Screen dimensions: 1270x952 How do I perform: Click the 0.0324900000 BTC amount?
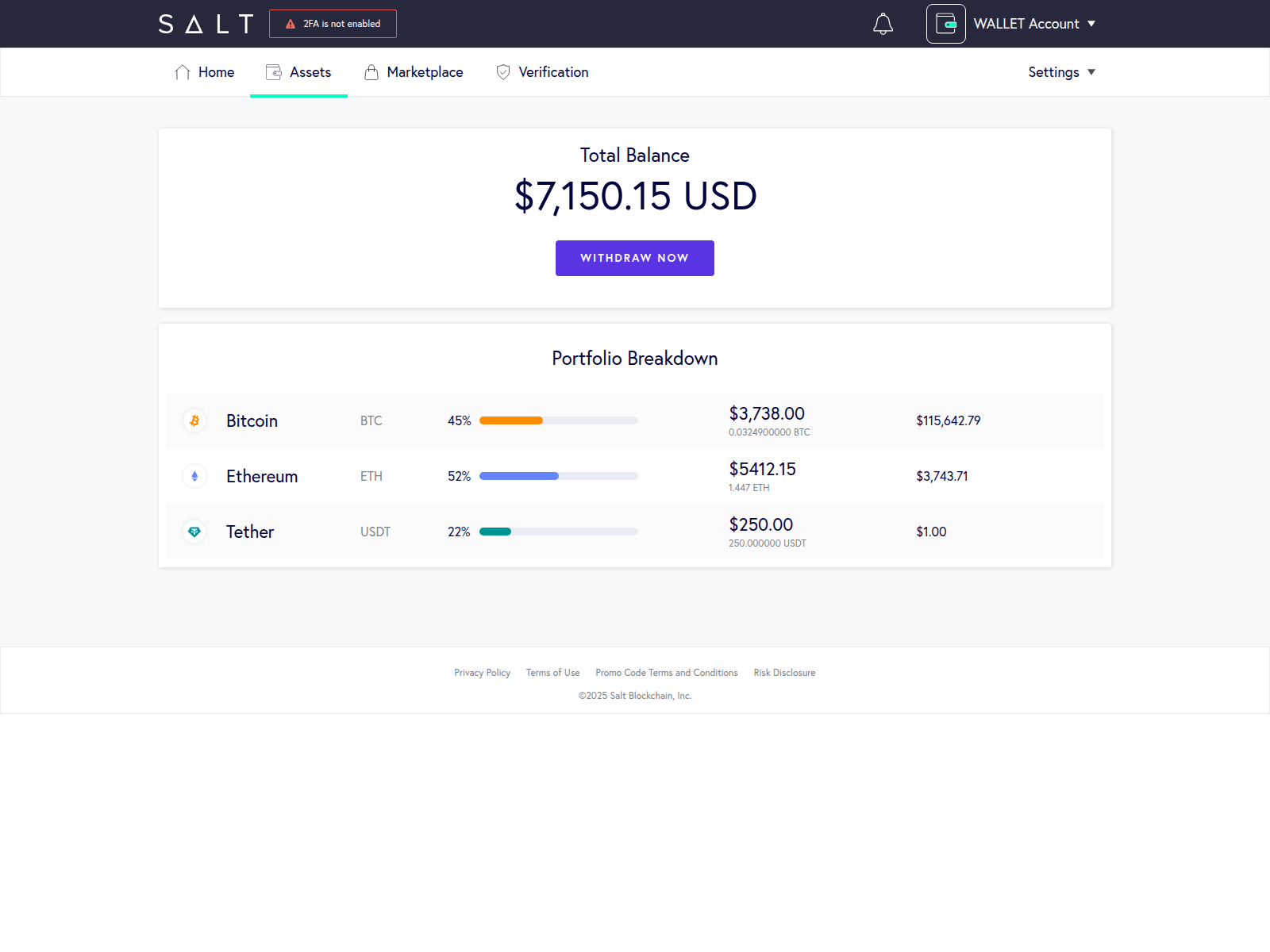point(769,432)
